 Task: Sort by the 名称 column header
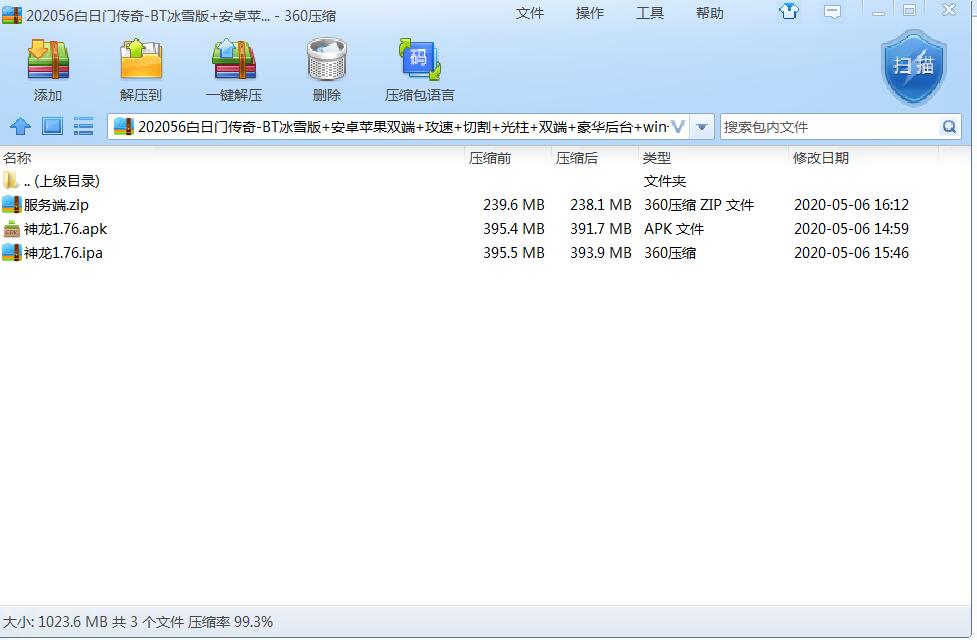[x=17, y=158]
